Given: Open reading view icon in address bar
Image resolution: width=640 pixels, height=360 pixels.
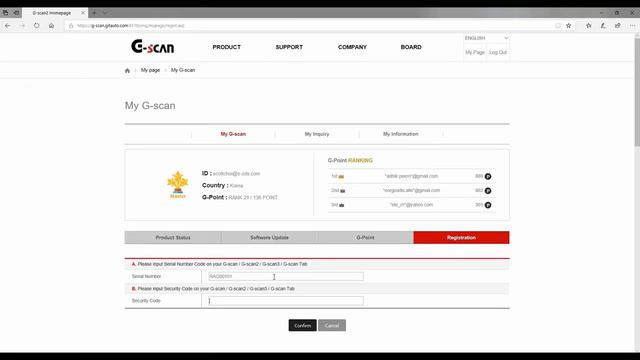Looking at the screenshot, I should [558, 26].
